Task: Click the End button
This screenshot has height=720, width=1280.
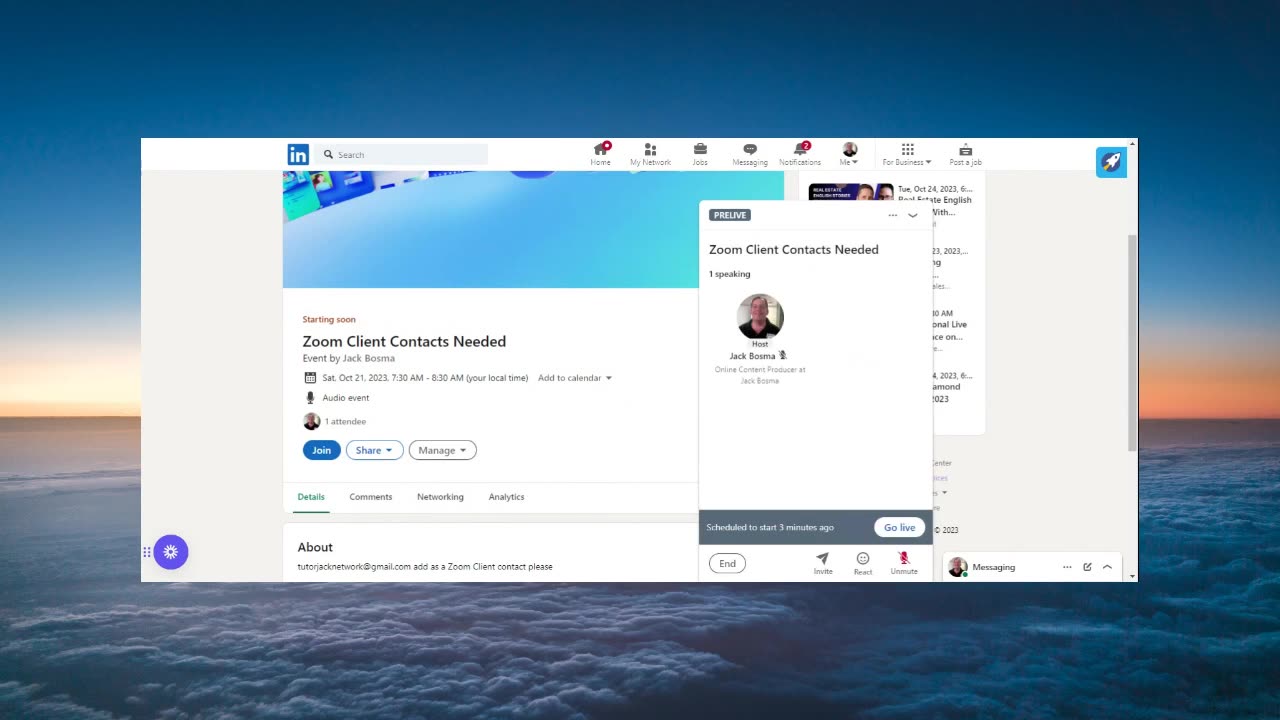Action: click(x=727, y=563)
